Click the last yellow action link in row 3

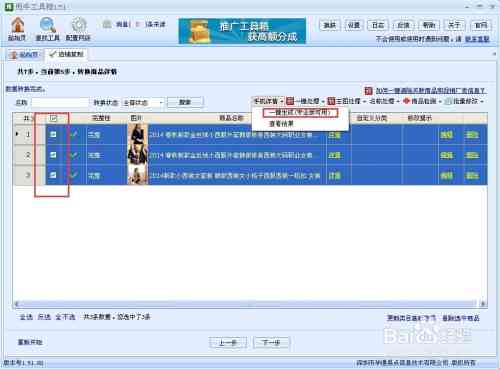click(472, 176)
